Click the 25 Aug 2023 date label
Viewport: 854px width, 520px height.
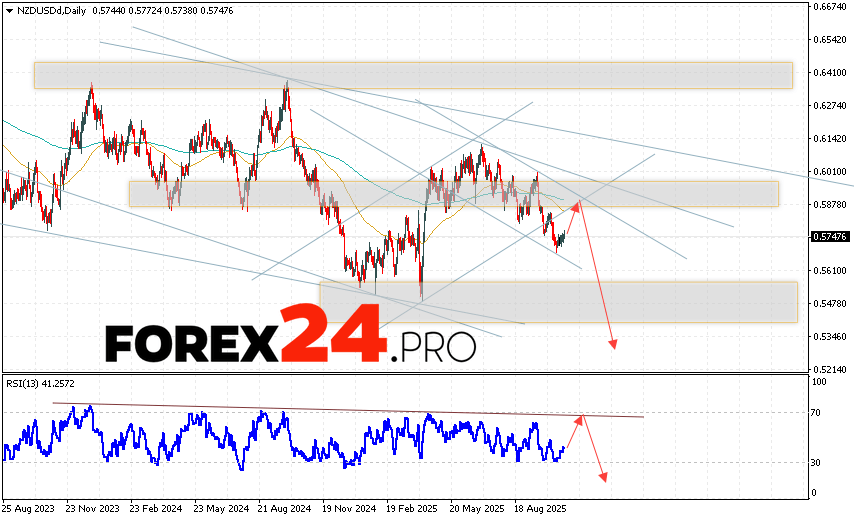pyautogui.click(x=29, y=508)
